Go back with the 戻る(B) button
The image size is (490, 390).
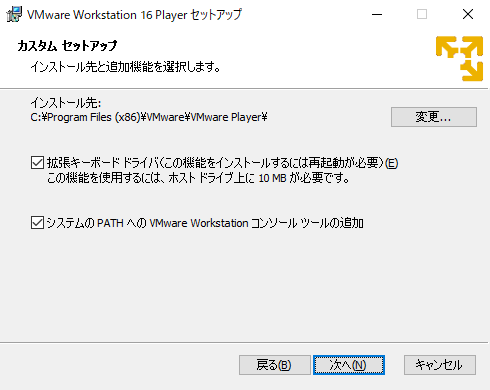275,365
